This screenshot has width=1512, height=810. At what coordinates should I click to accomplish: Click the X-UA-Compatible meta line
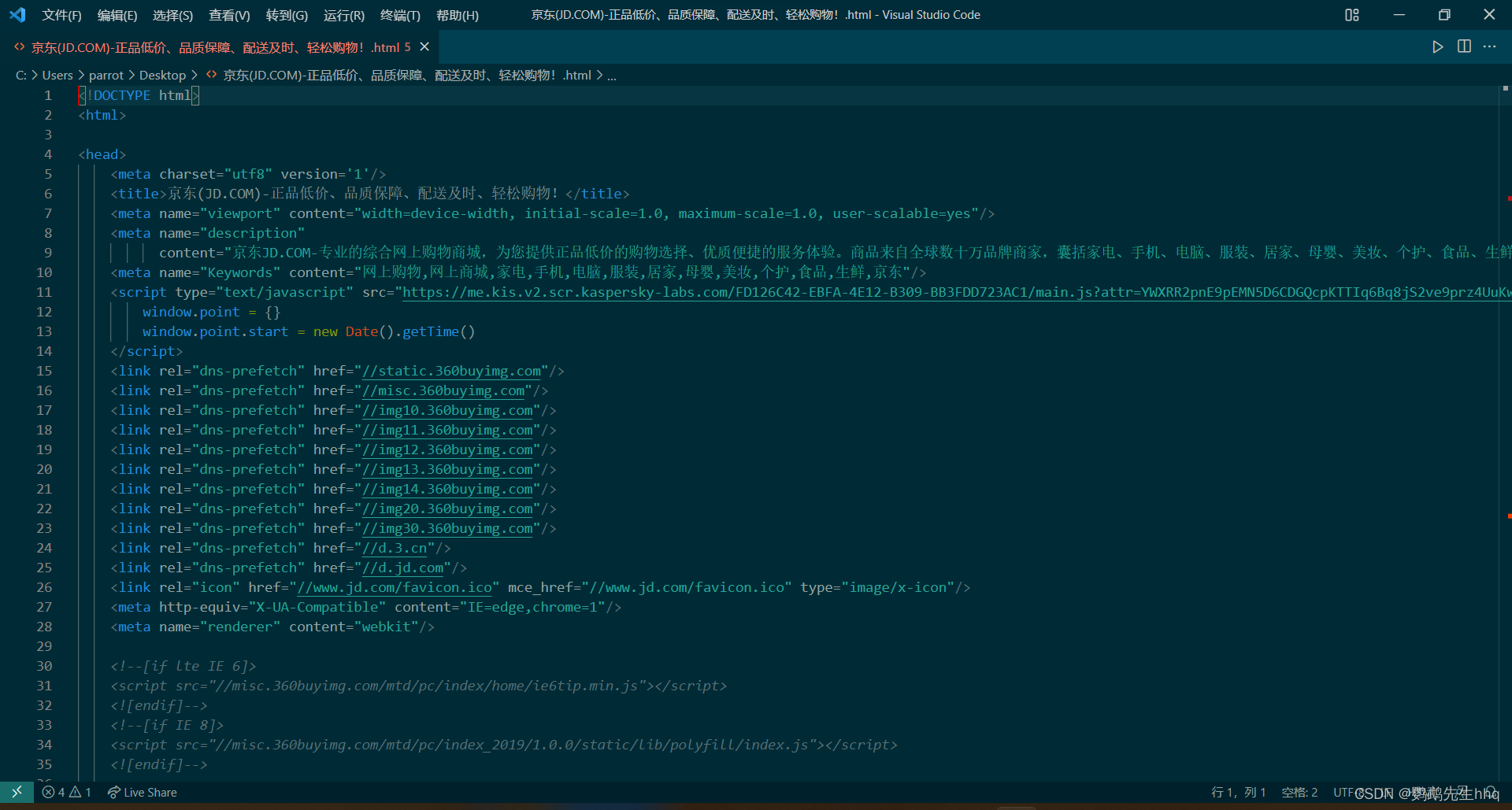[366, 607]
